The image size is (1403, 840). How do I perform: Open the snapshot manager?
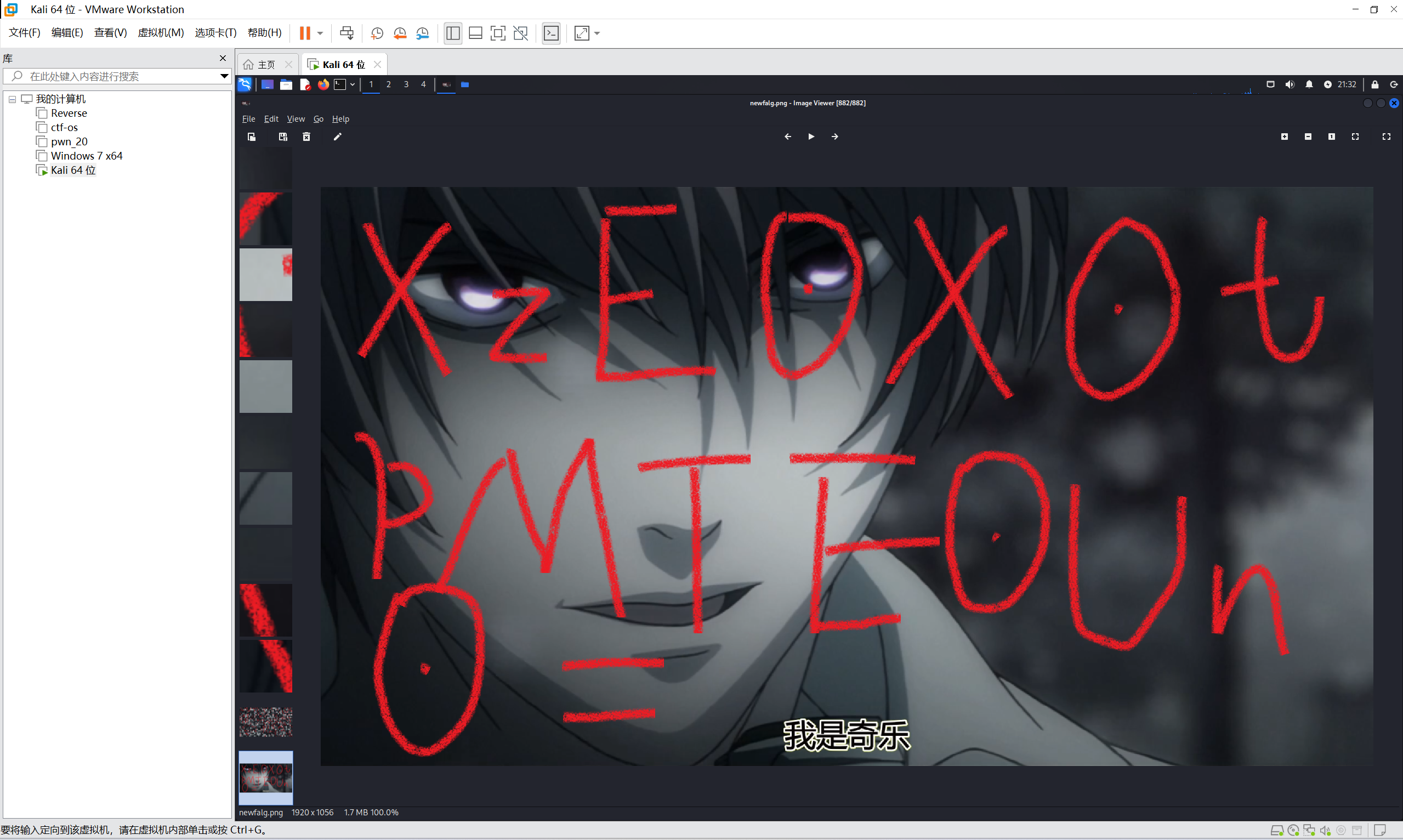pos(423,33)
